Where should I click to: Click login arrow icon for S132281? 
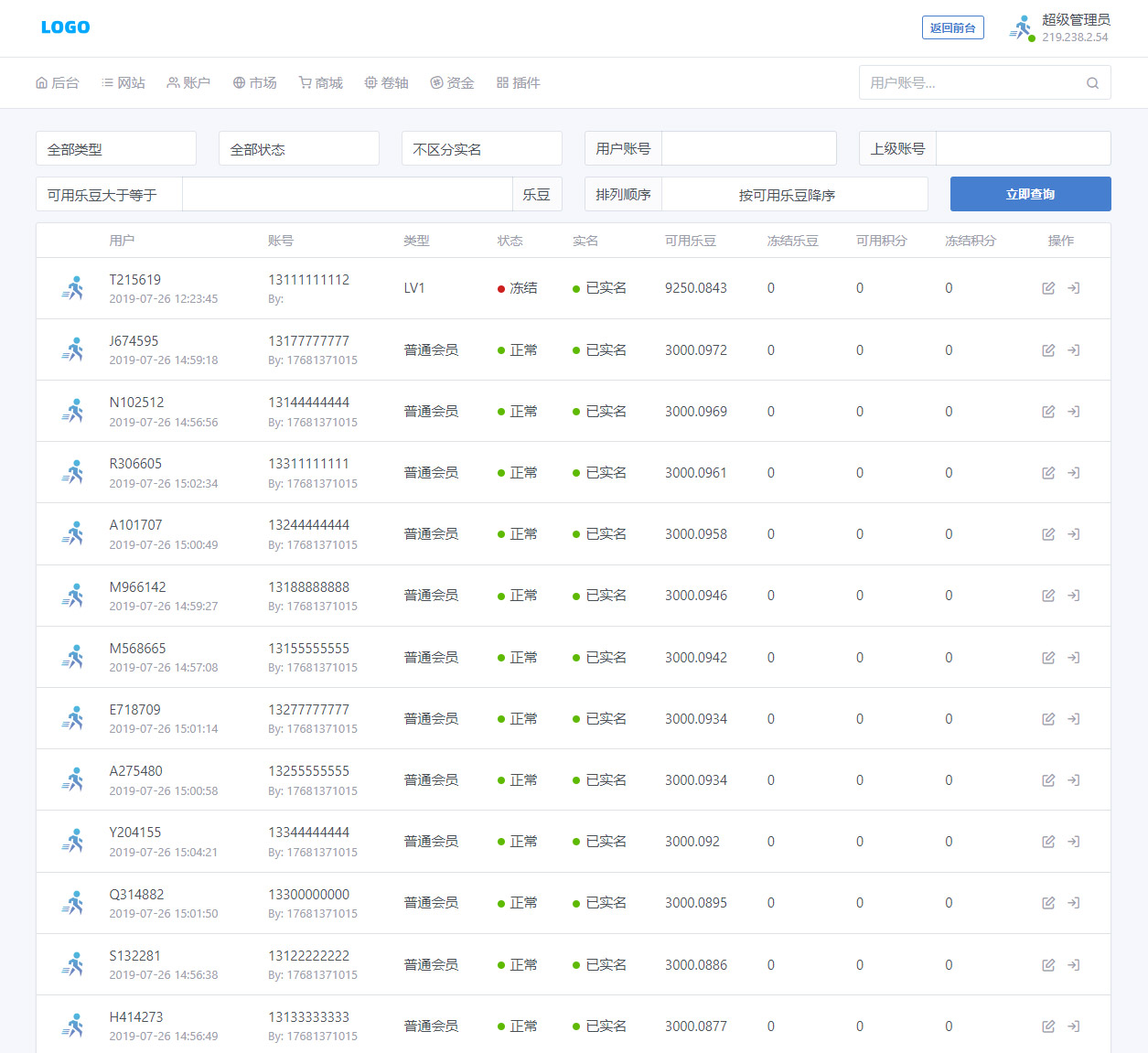click(1074, 965)
